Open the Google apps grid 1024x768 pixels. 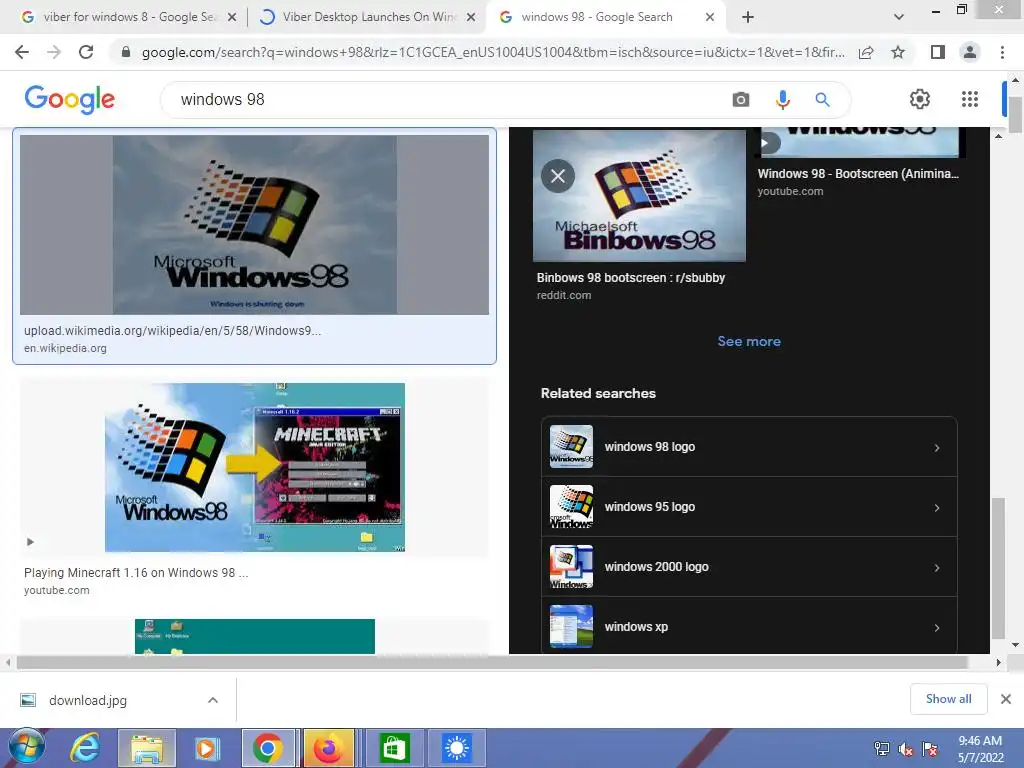click(x=970, y=99)
